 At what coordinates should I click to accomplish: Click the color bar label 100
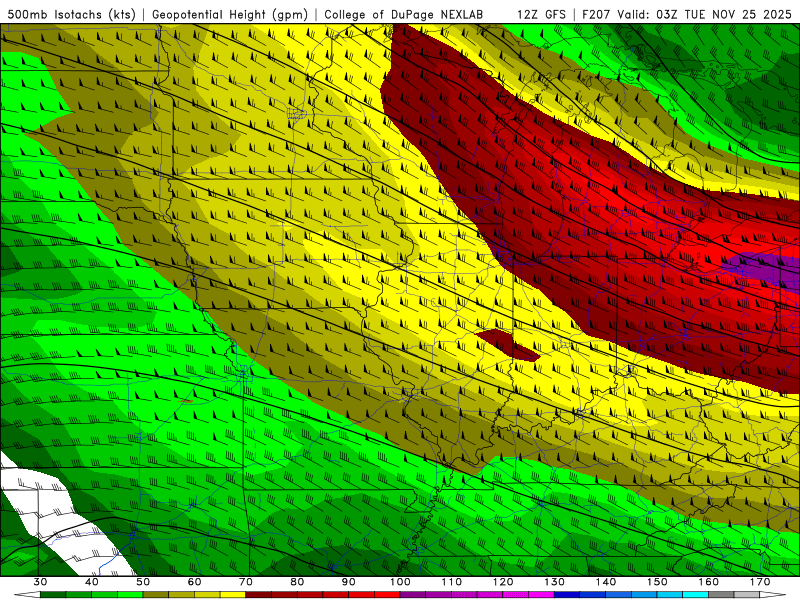coord(400,582)
